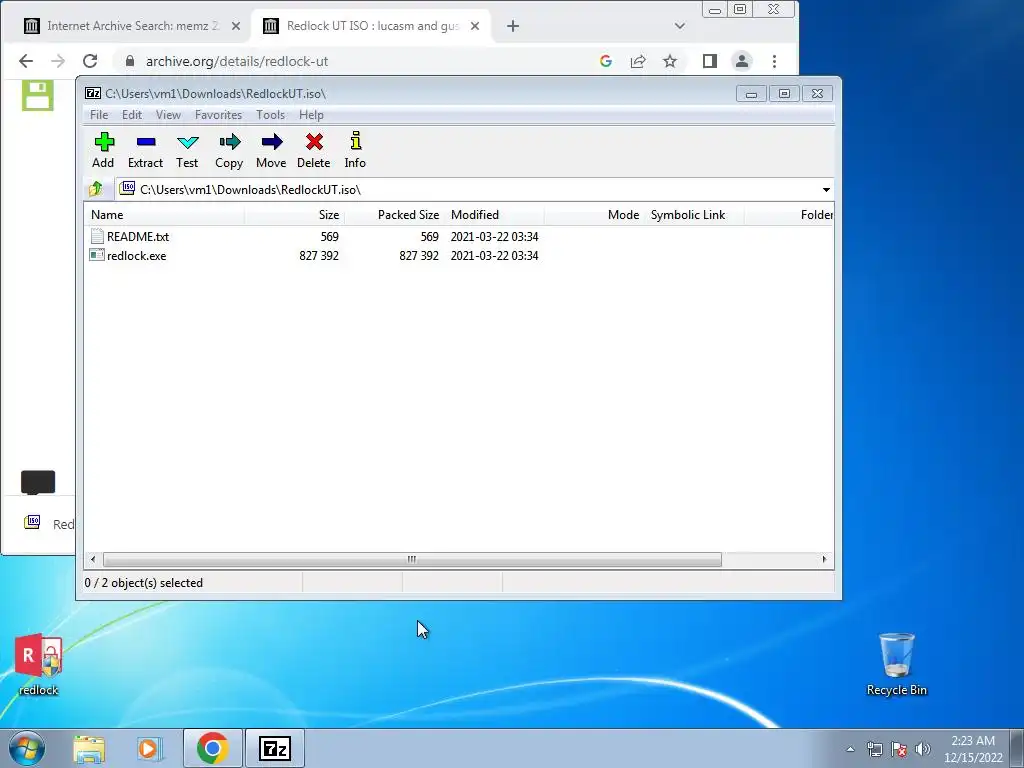Sort by the Size column header

pyautogui.click(x=295, y=215)
